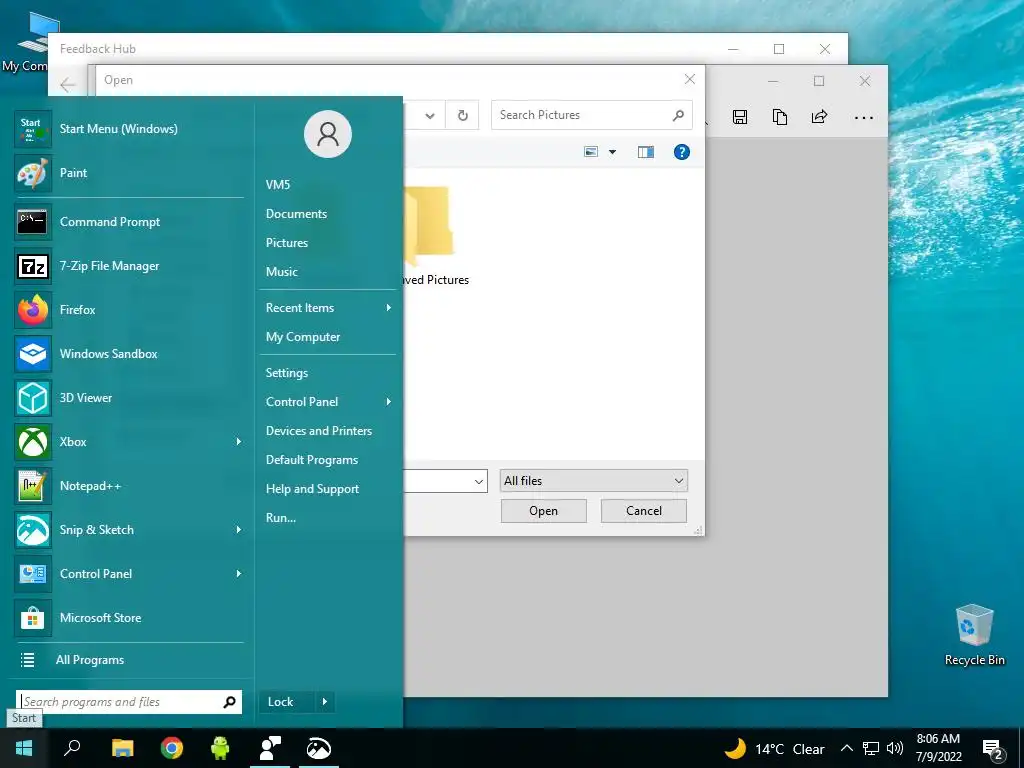Viewport: 1024px width, 768px height.
Task: Click the network tray icon
Action: pyautogui.click(x=871, y=748)
